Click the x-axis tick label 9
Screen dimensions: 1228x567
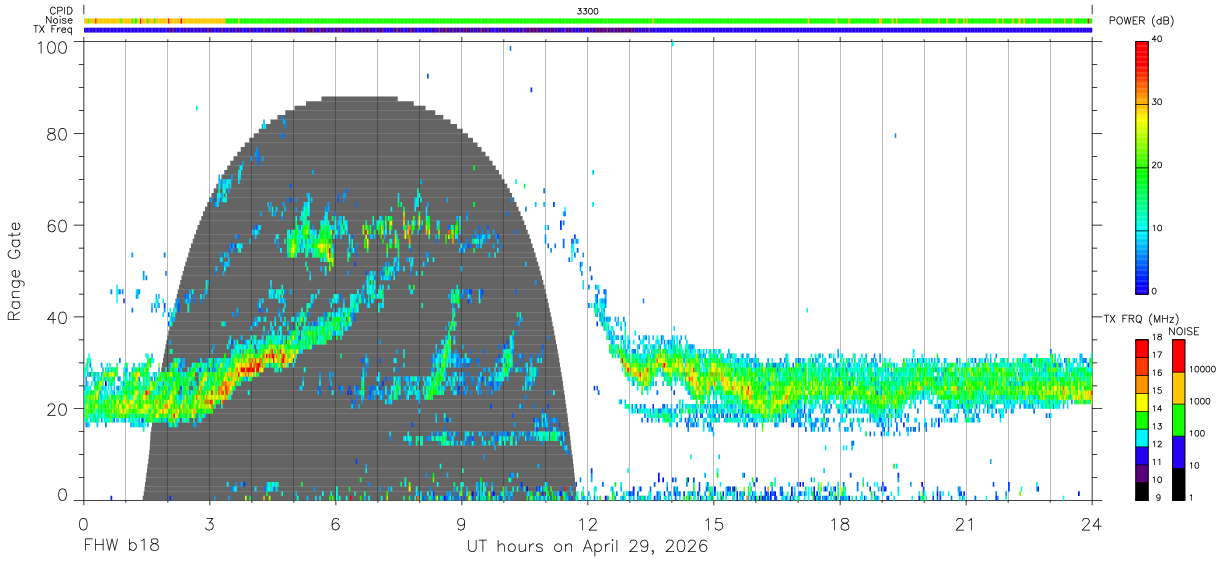(x=461, y=525)
